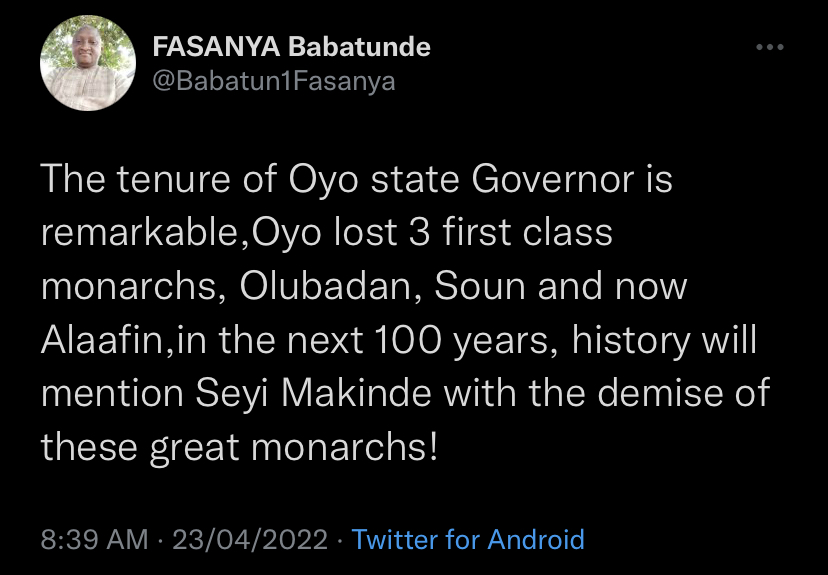Viewport: 828px width, 575px height.
Task: Click the word "remarkable" in the tweet
Action: (144, 233)
